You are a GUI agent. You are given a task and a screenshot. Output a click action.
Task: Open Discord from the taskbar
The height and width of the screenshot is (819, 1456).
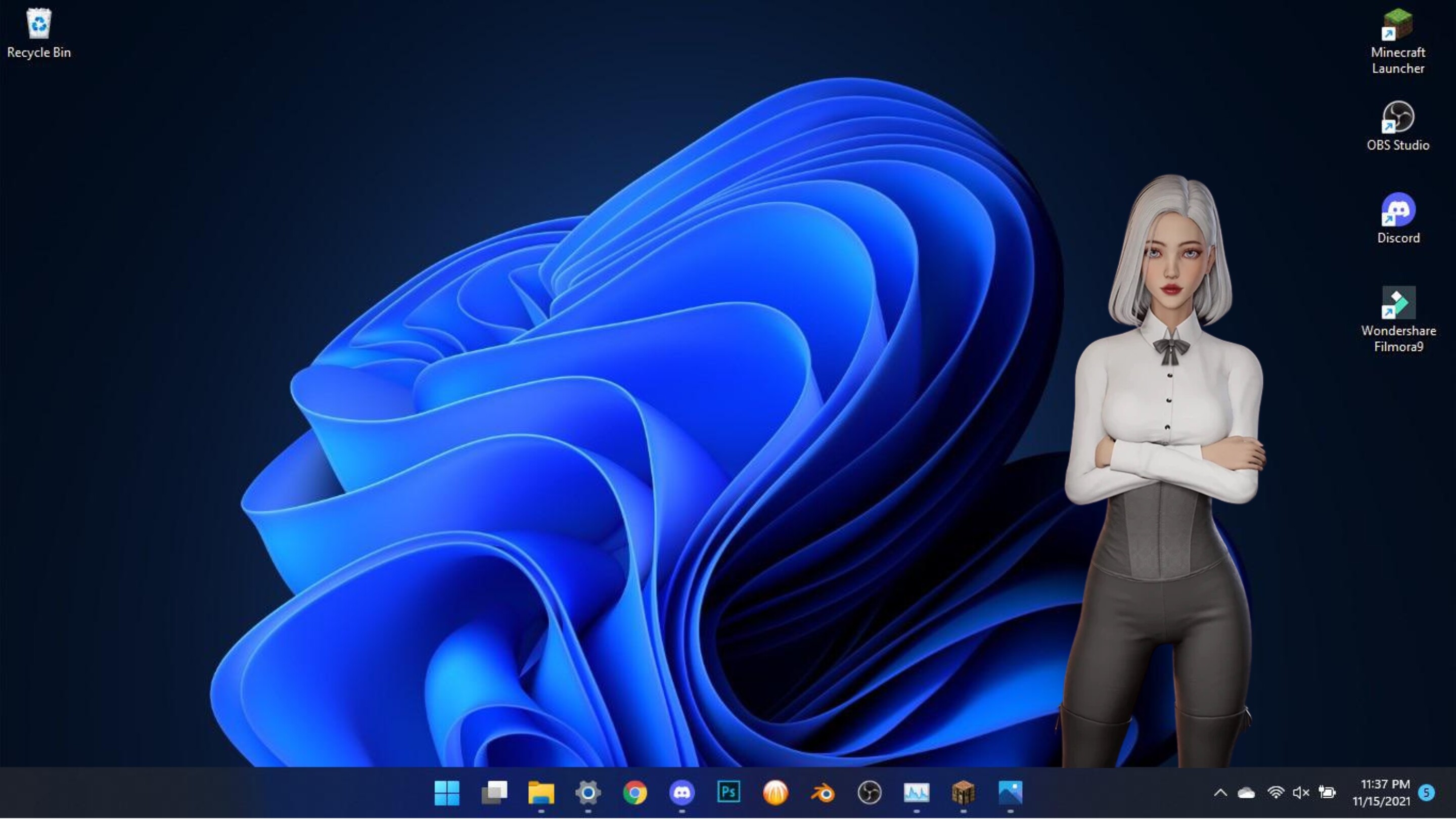click(x=682, y=794)
